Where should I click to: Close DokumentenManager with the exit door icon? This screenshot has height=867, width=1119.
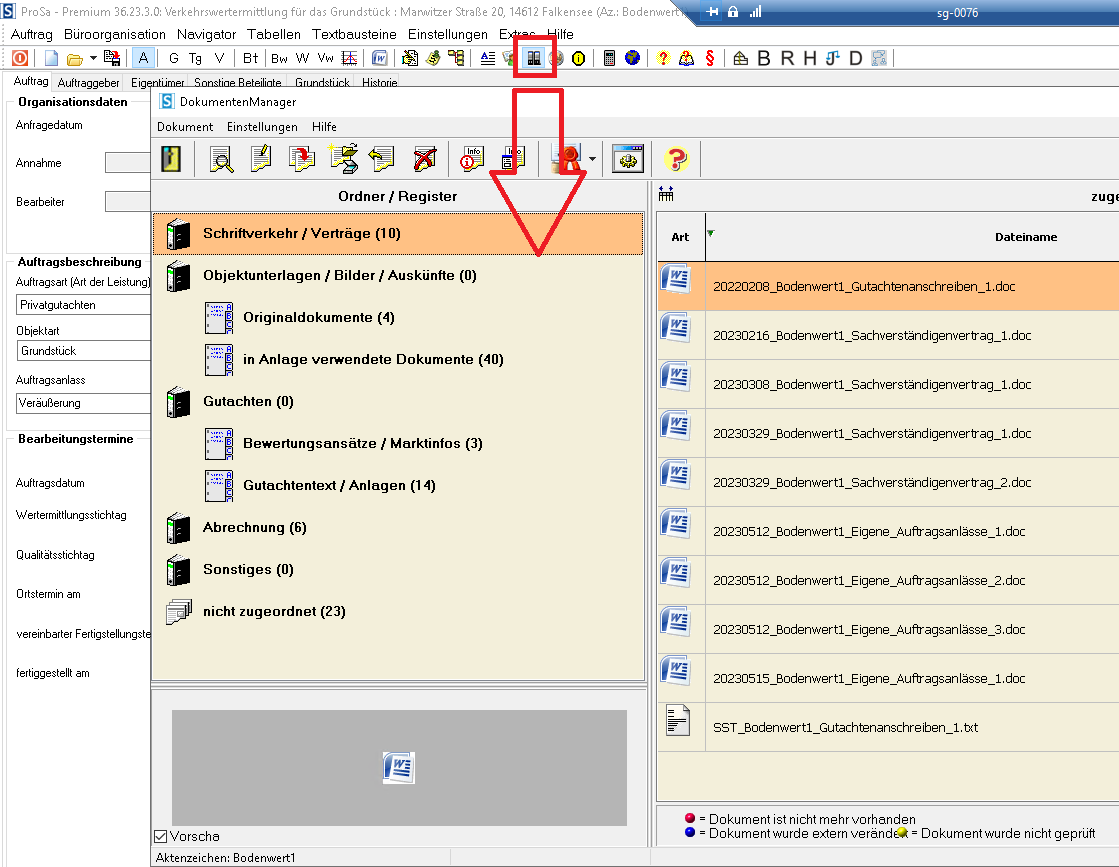171,158
